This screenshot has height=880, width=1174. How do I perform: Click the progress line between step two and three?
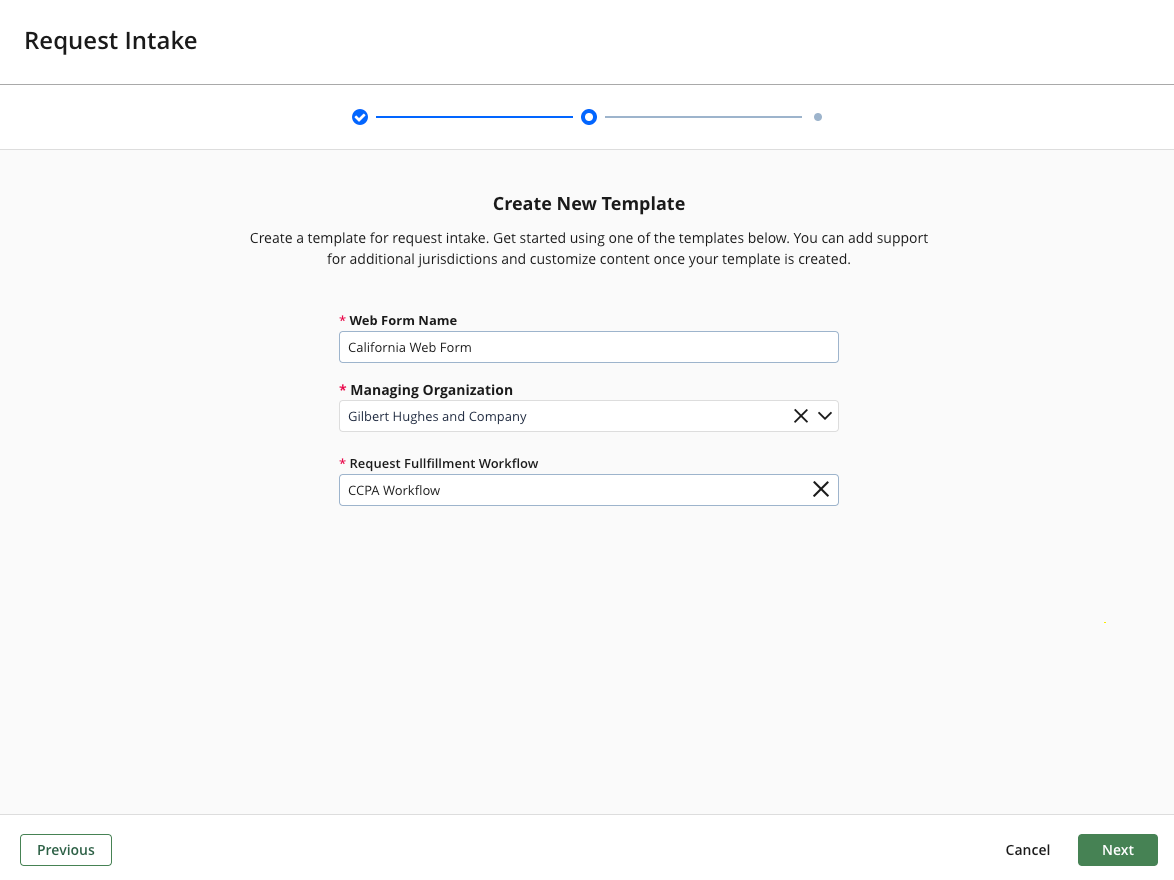coord(703,117)
